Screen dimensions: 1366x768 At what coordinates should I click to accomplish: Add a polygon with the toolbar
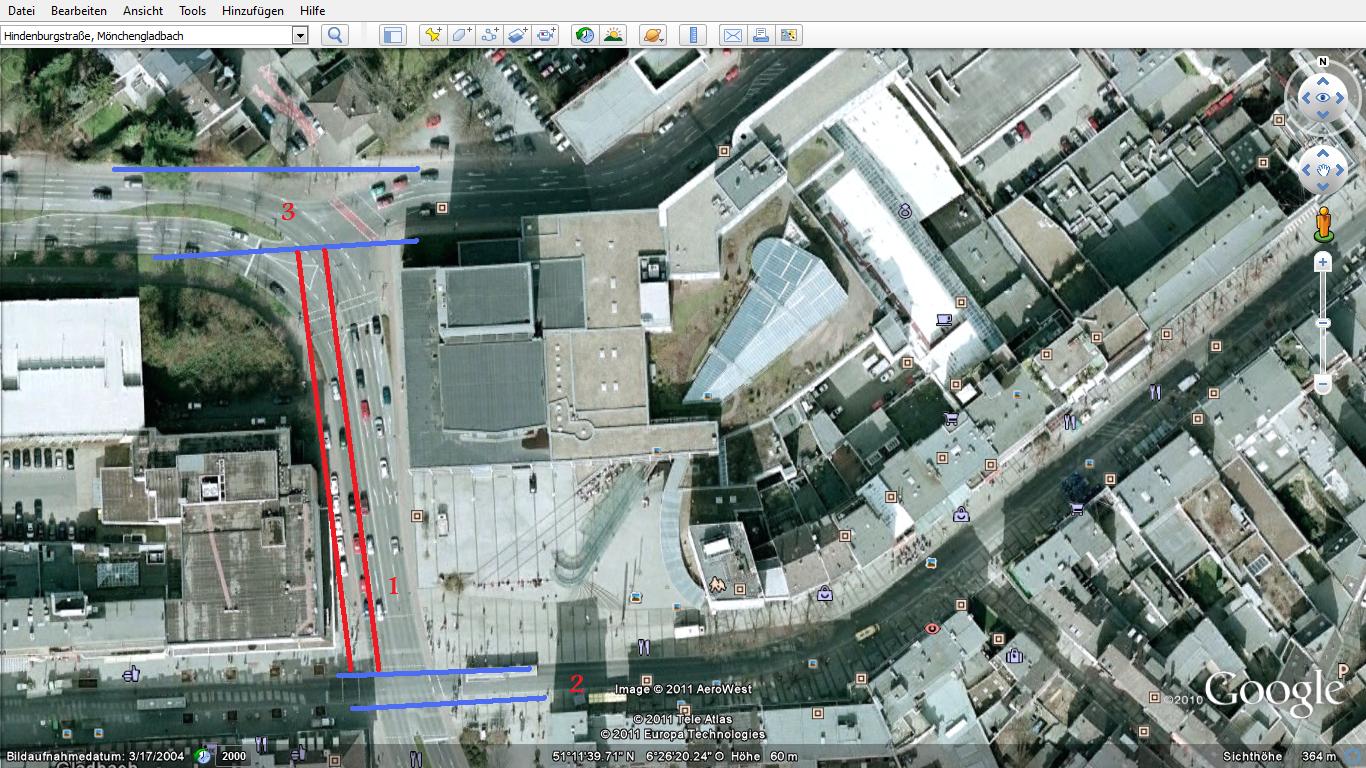pos(461,35)
